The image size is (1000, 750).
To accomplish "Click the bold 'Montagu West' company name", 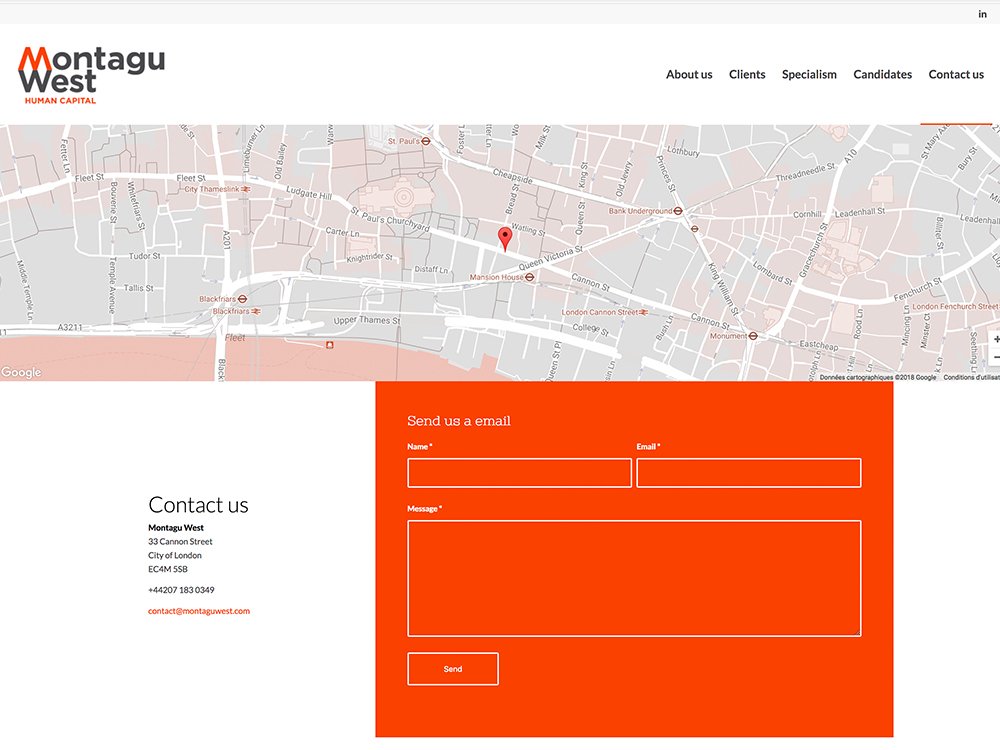I will [176, 527].
